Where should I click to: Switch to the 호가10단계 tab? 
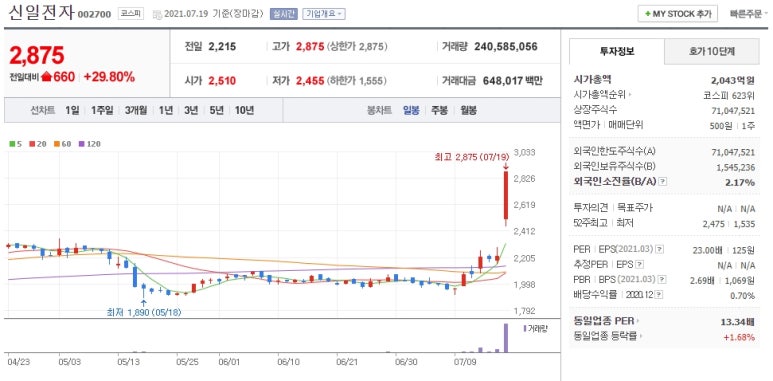[x=711, y=51]
